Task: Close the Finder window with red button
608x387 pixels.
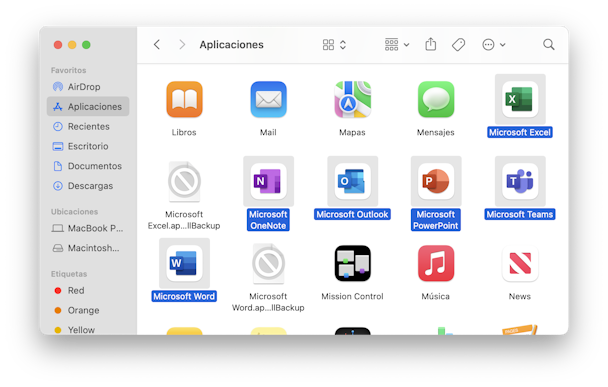Action: (58, 45)
